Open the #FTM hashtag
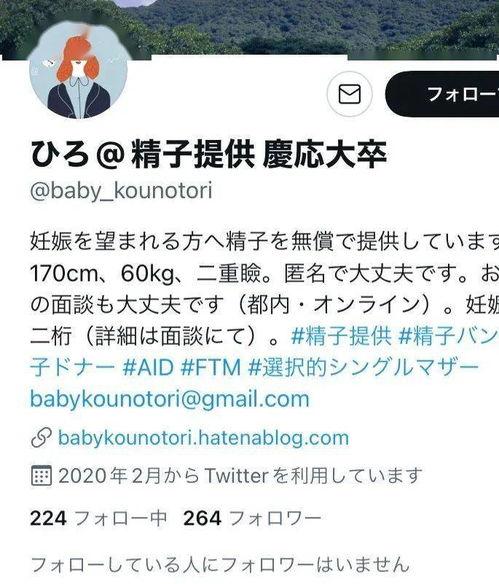499x584 pixels. [211, 367]
